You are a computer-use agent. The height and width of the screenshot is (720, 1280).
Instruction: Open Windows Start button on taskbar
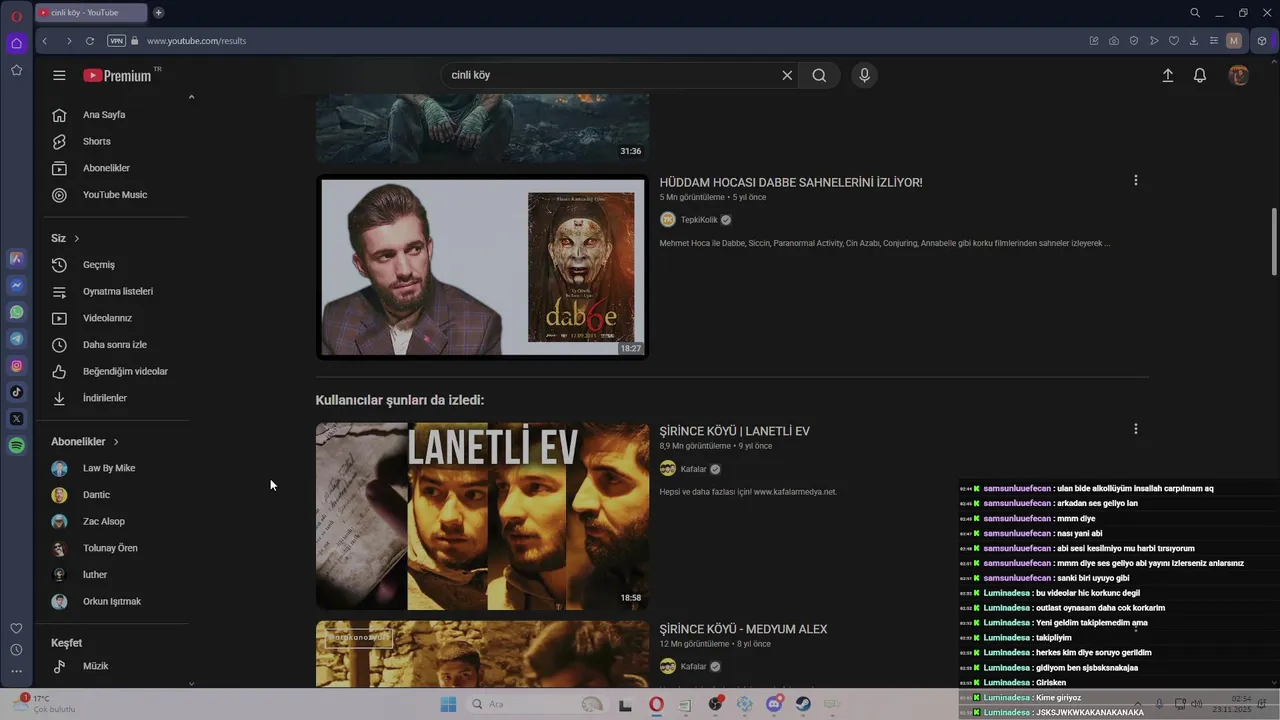pyautogui.click(x=448, y=704)
